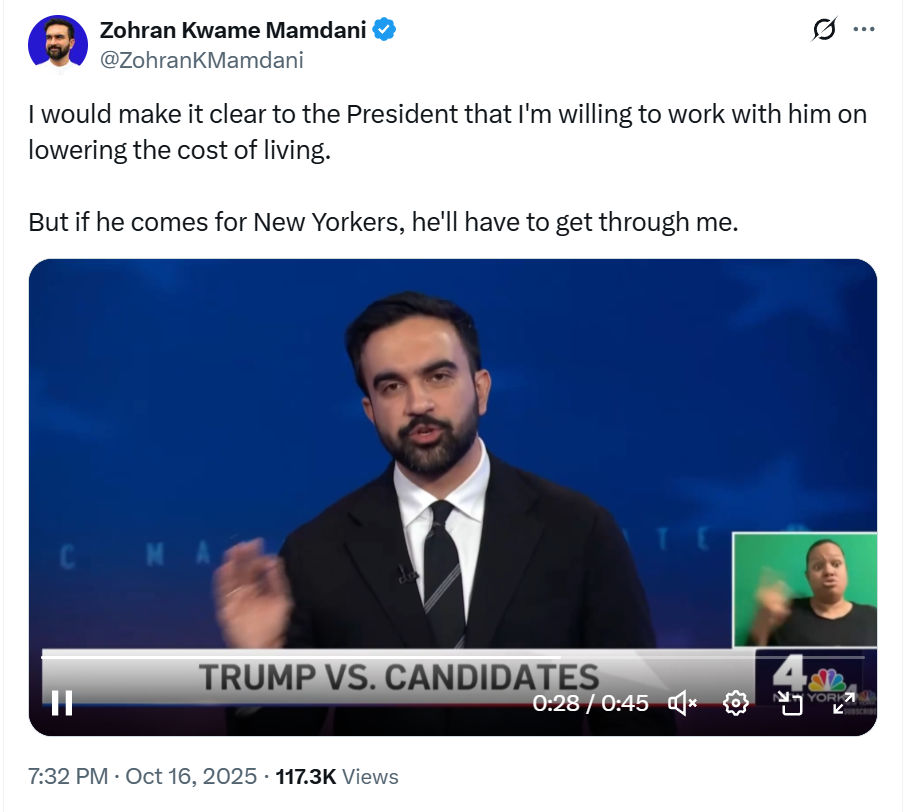Pause the playing video
904x812 pixels.
pyautogui.click(x=62, y=703)
